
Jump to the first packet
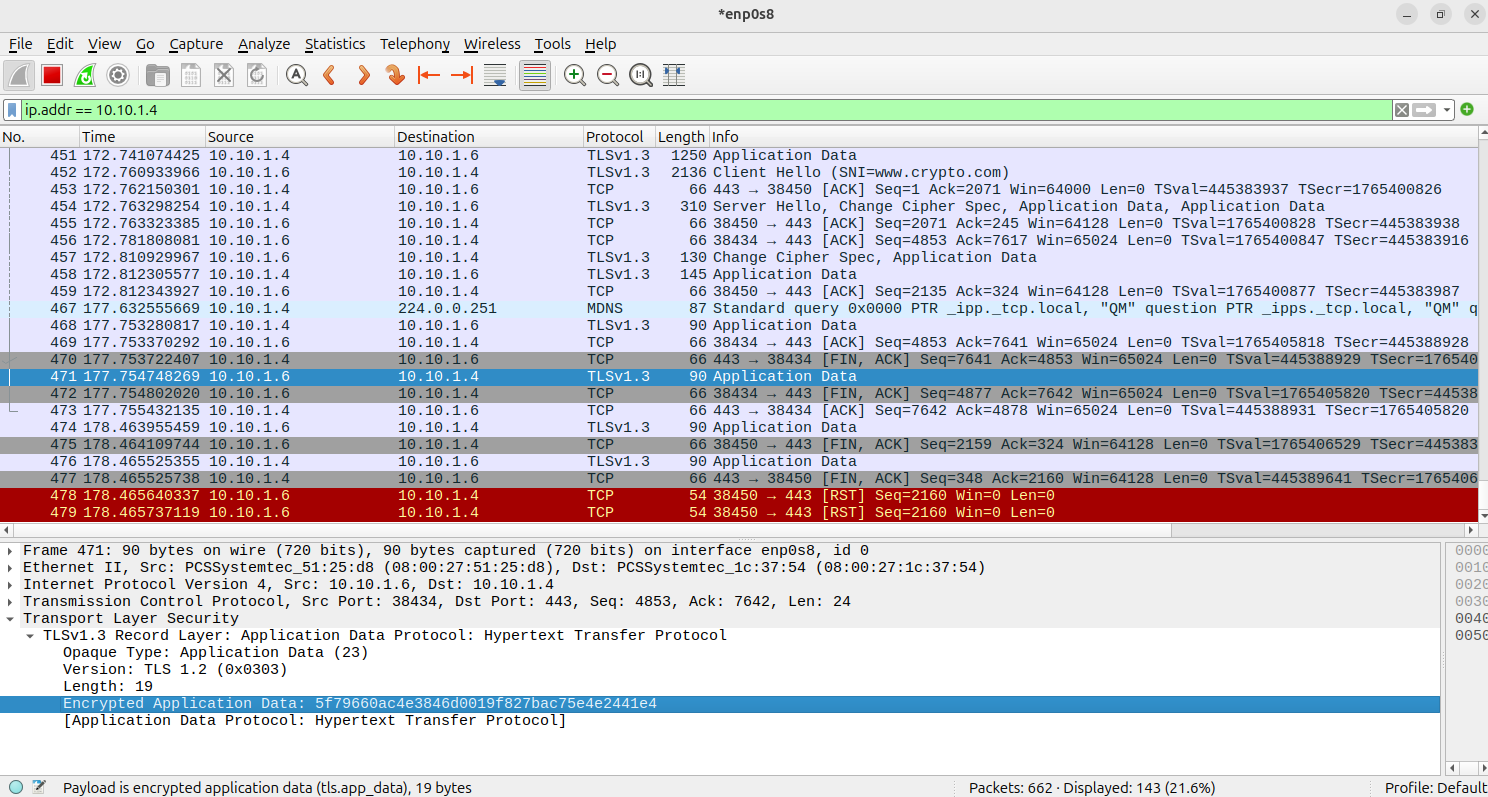coord(429,75)
